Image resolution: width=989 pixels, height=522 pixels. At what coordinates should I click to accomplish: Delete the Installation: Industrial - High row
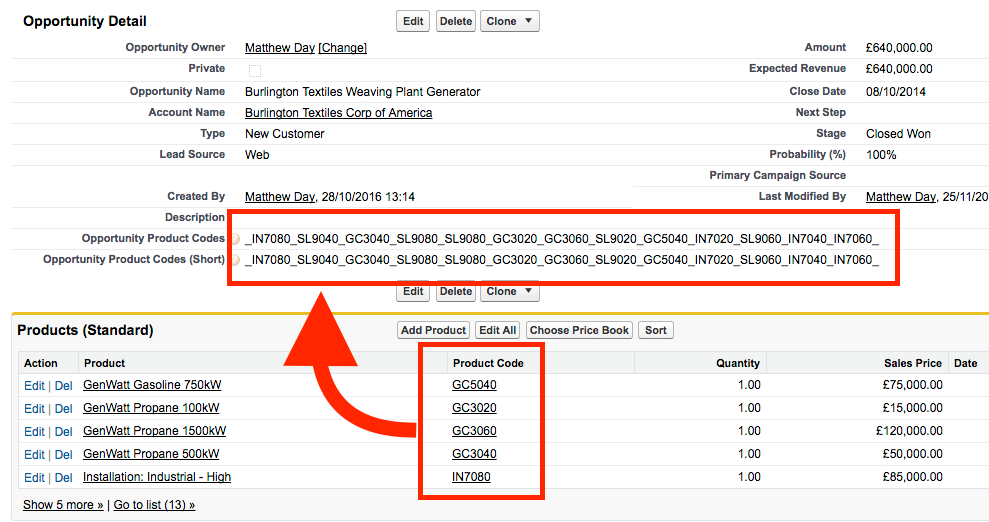click(63, 478)
